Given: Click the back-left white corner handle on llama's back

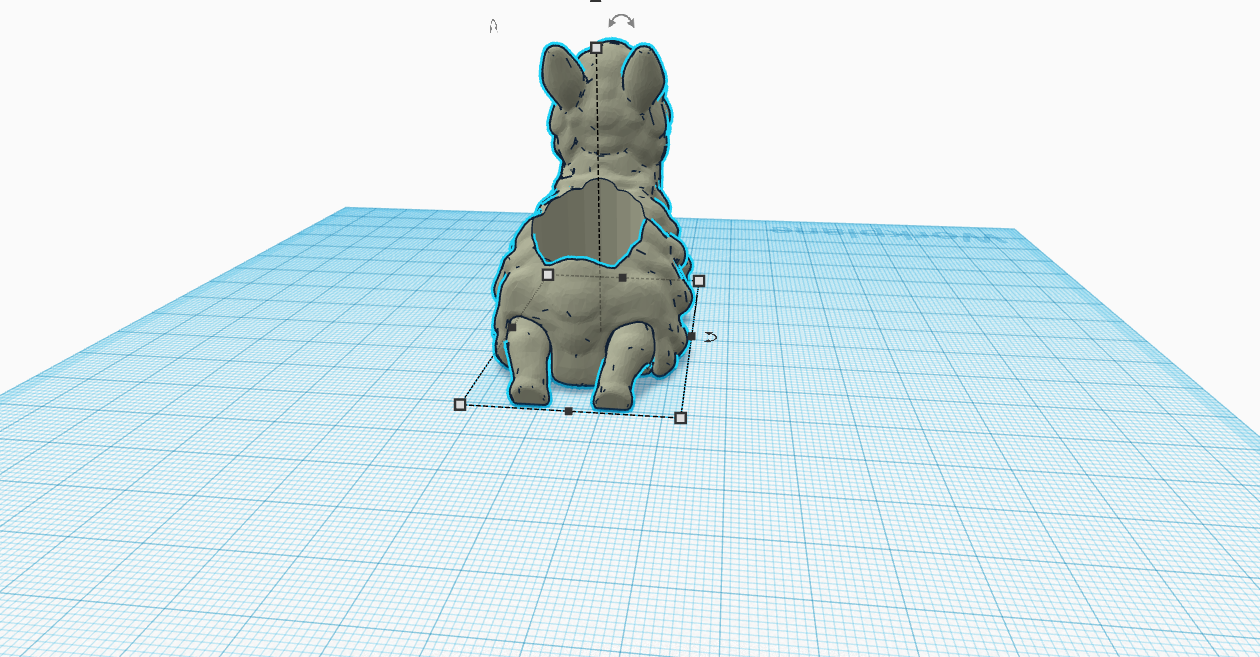Looking at the screenshot, I should pos(547,274).
